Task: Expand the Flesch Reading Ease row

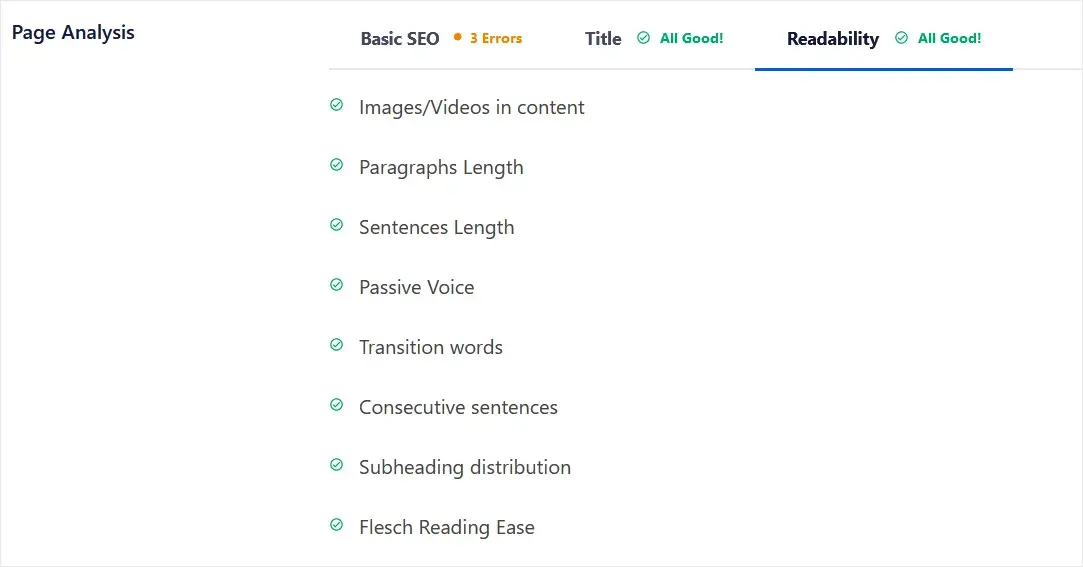Action: click(x=447, y=528)
